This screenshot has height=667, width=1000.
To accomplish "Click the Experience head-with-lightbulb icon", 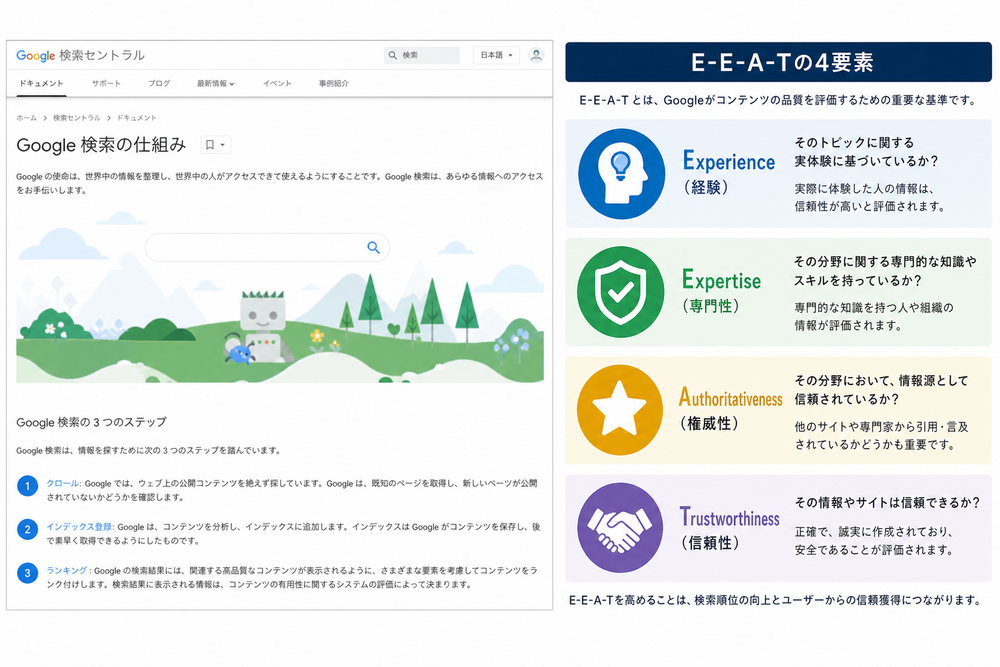I will click(x=621, y=173).
